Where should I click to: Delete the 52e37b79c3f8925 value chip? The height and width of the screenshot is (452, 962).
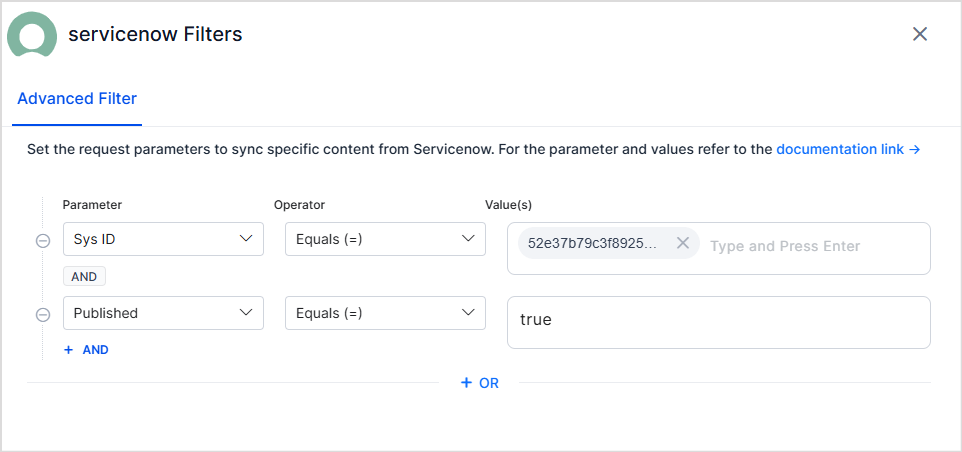click(683, 243)
